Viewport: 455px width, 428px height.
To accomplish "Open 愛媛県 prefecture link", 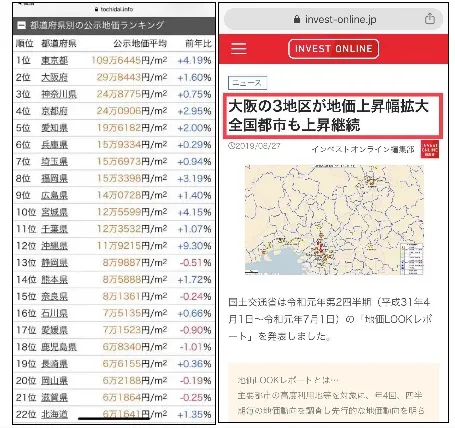I will [54, 330].
